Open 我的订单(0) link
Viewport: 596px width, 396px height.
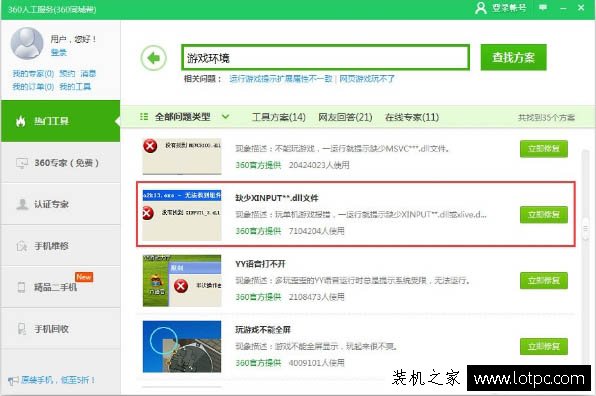[33, 87]
